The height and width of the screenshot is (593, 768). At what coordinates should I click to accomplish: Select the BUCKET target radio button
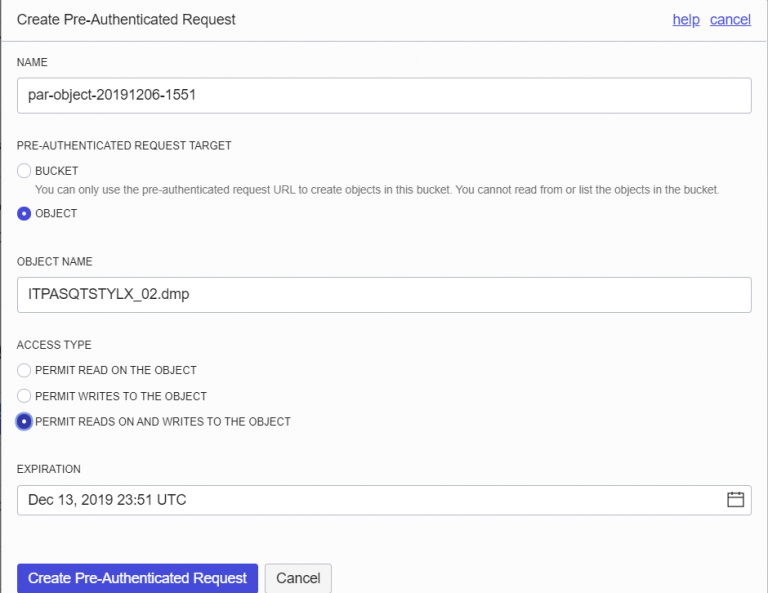pos(25,171)
